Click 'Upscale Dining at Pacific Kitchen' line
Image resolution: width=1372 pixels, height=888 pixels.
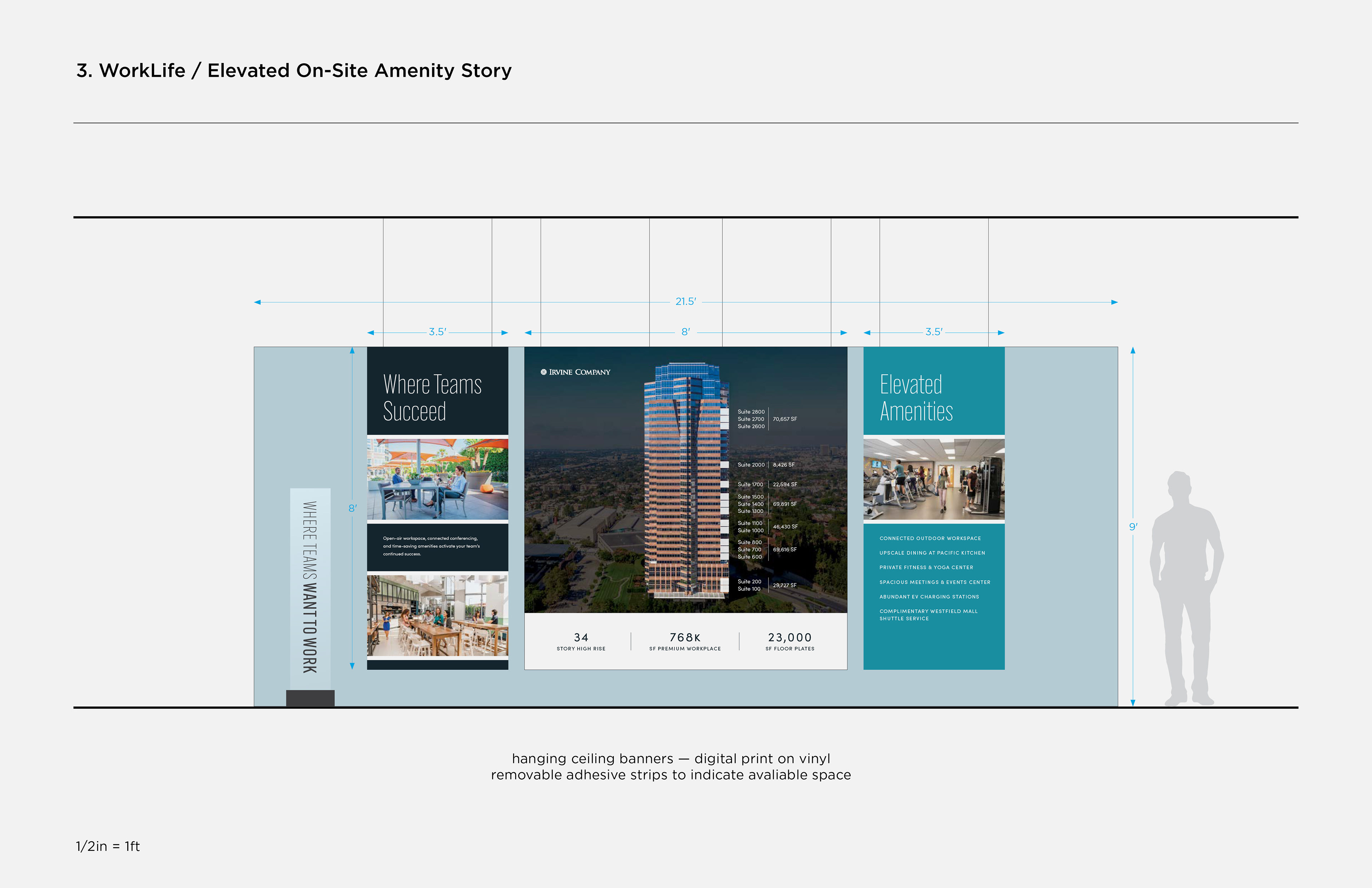pos(932,553)
